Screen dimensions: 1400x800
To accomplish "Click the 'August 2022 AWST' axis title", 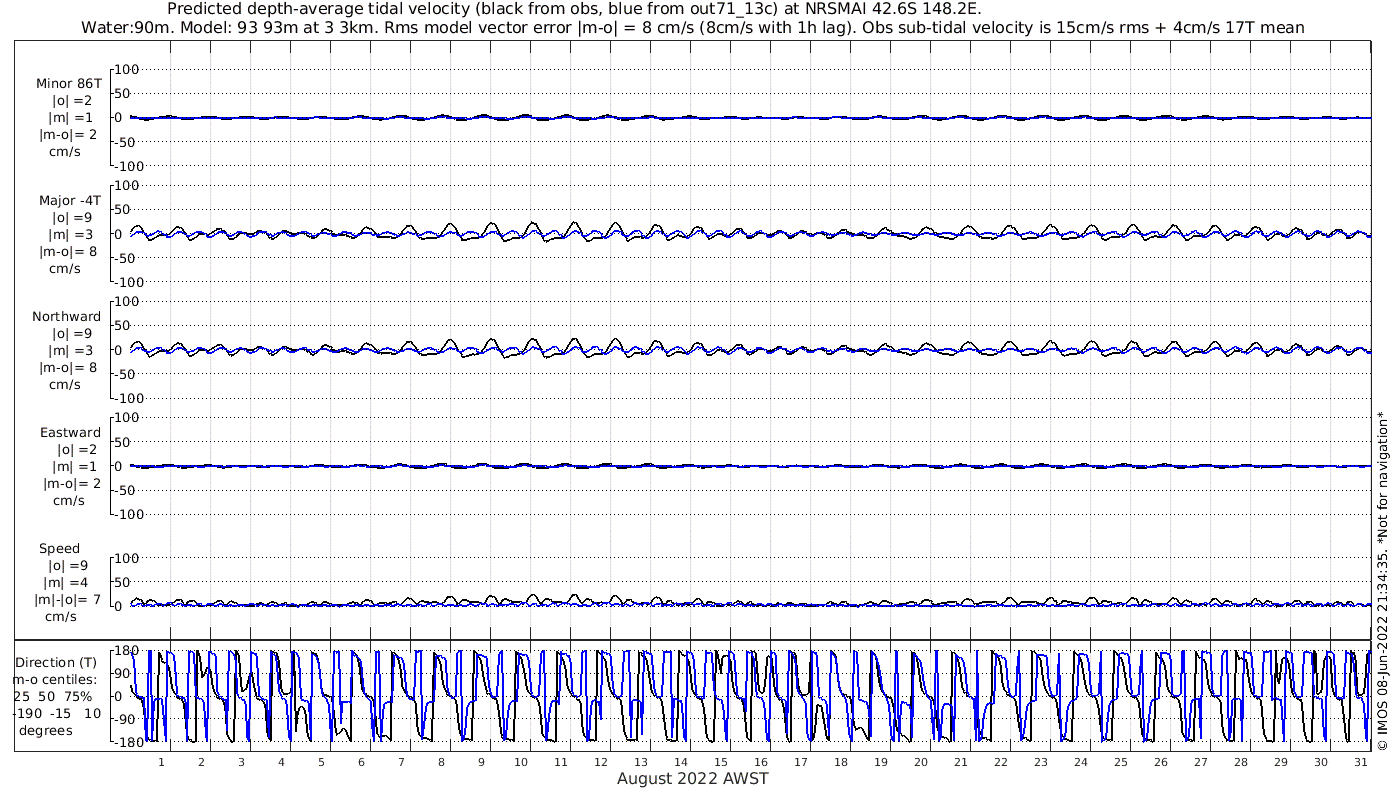I will 692,778.
